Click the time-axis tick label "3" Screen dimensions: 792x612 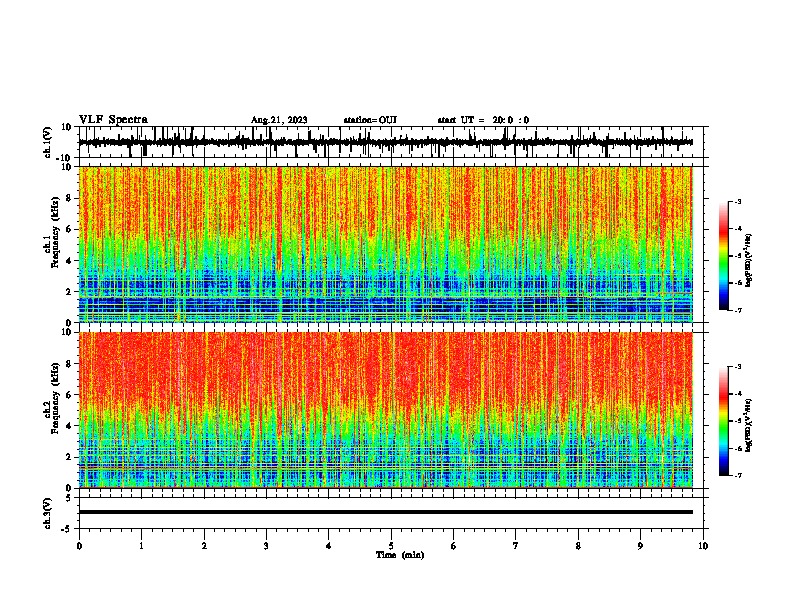266,546
